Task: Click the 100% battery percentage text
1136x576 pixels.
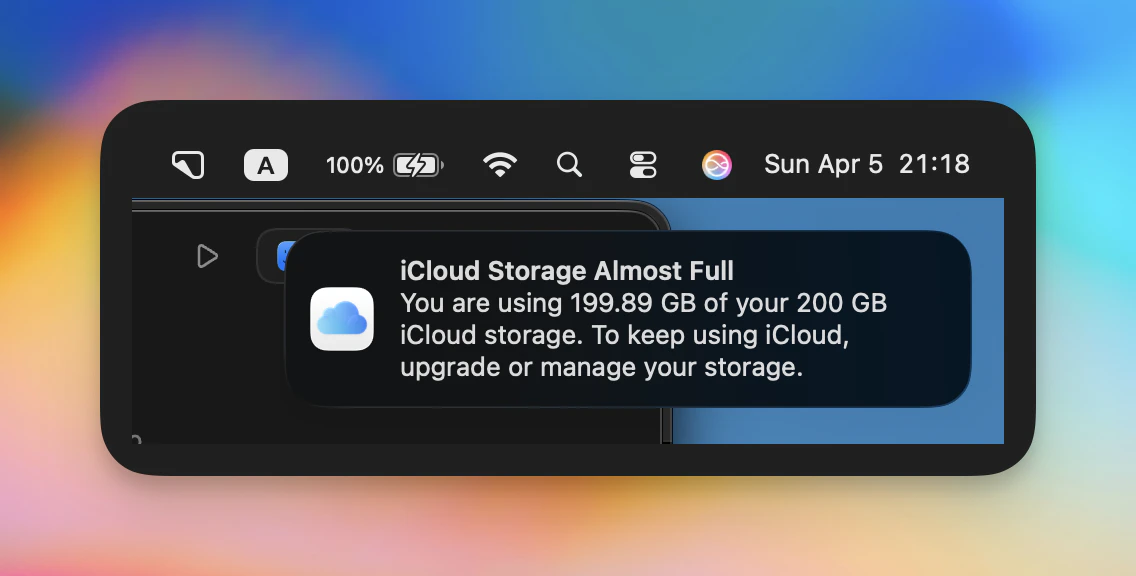Action: click(x=355, y=164)
